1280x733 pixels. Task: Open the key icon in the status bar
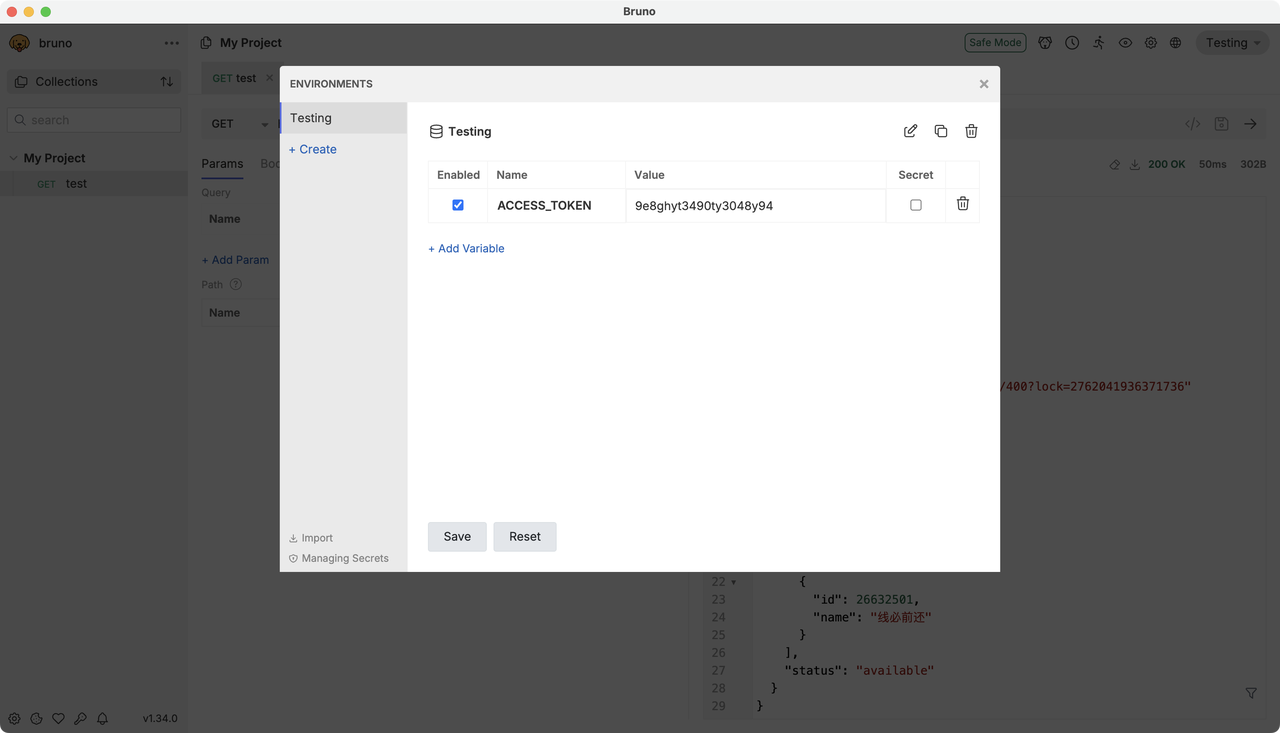80,718
